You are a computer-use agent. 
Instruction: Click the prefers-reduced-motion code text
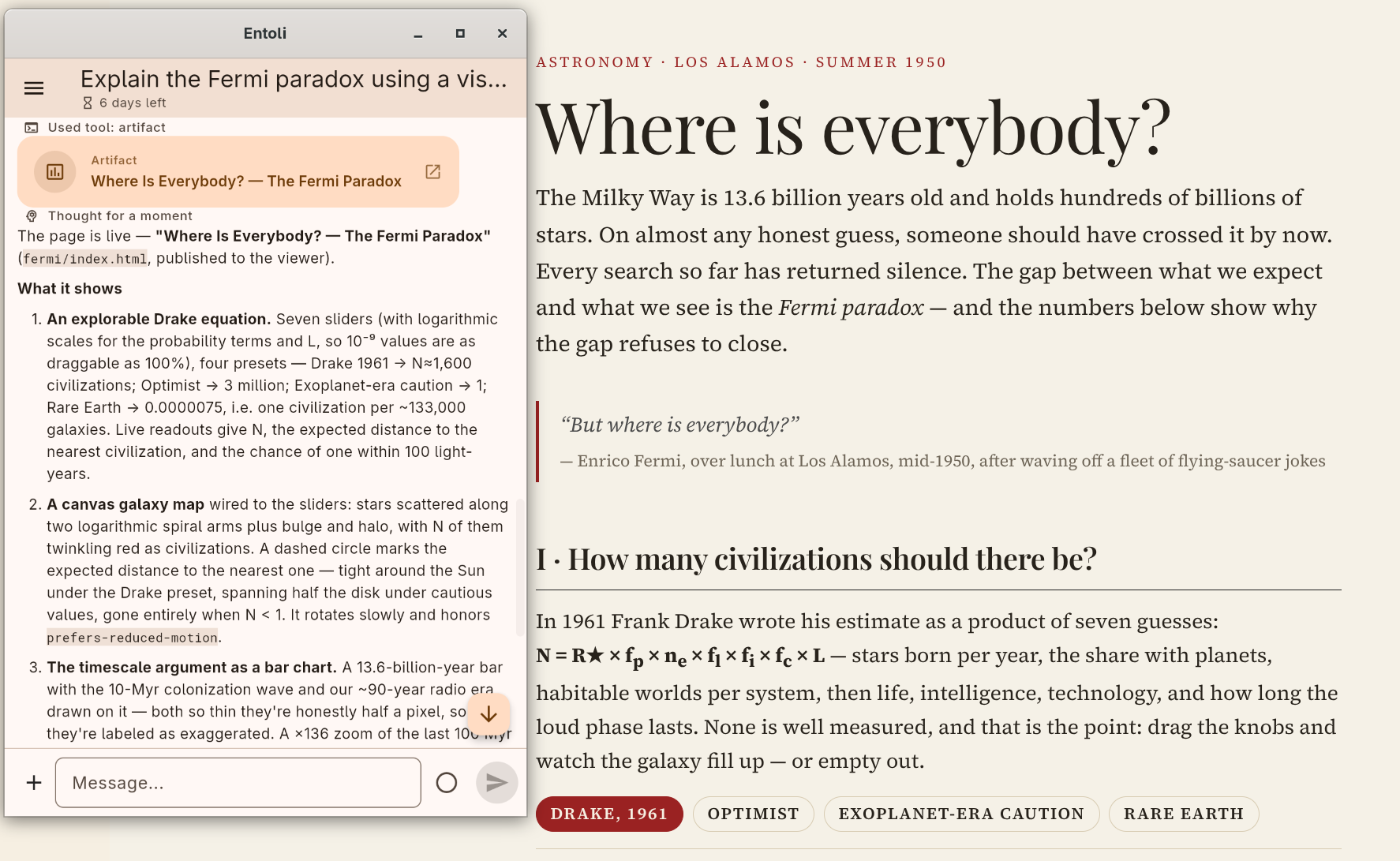coord(132,638)
